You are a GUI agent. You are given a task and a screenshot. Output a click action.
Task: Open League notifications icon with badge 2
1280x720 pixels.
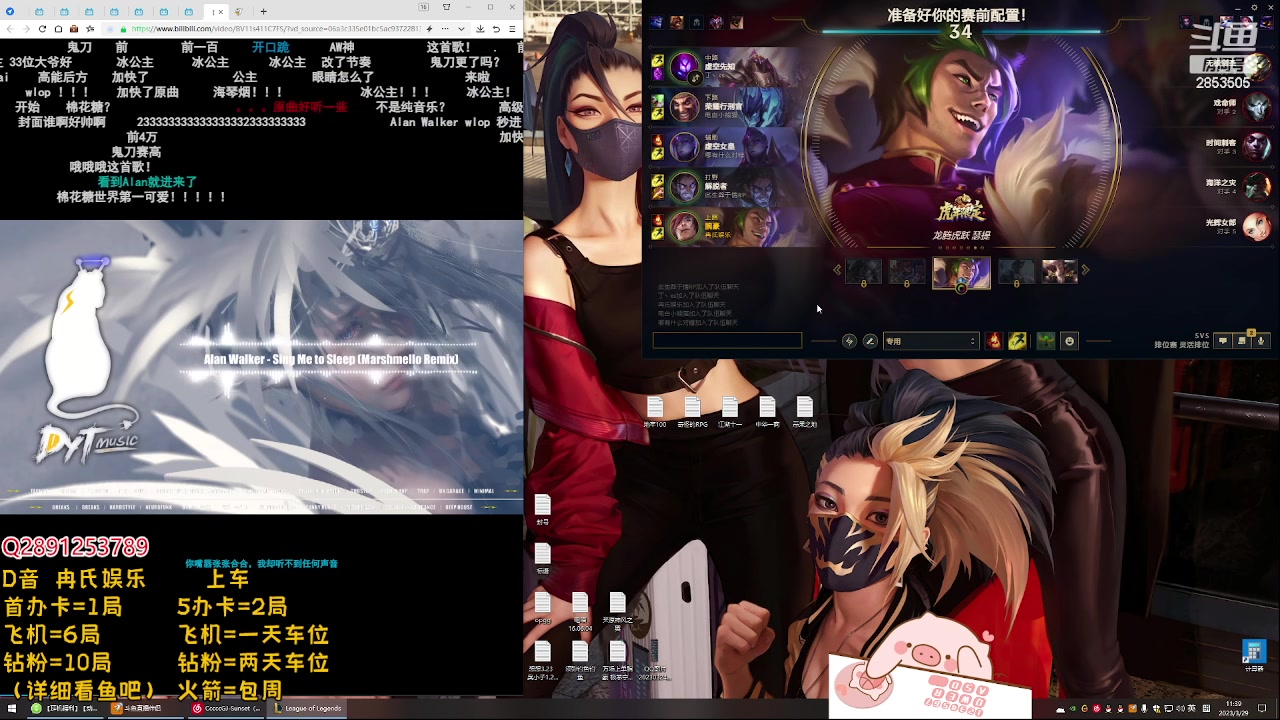pos(1241,341)
